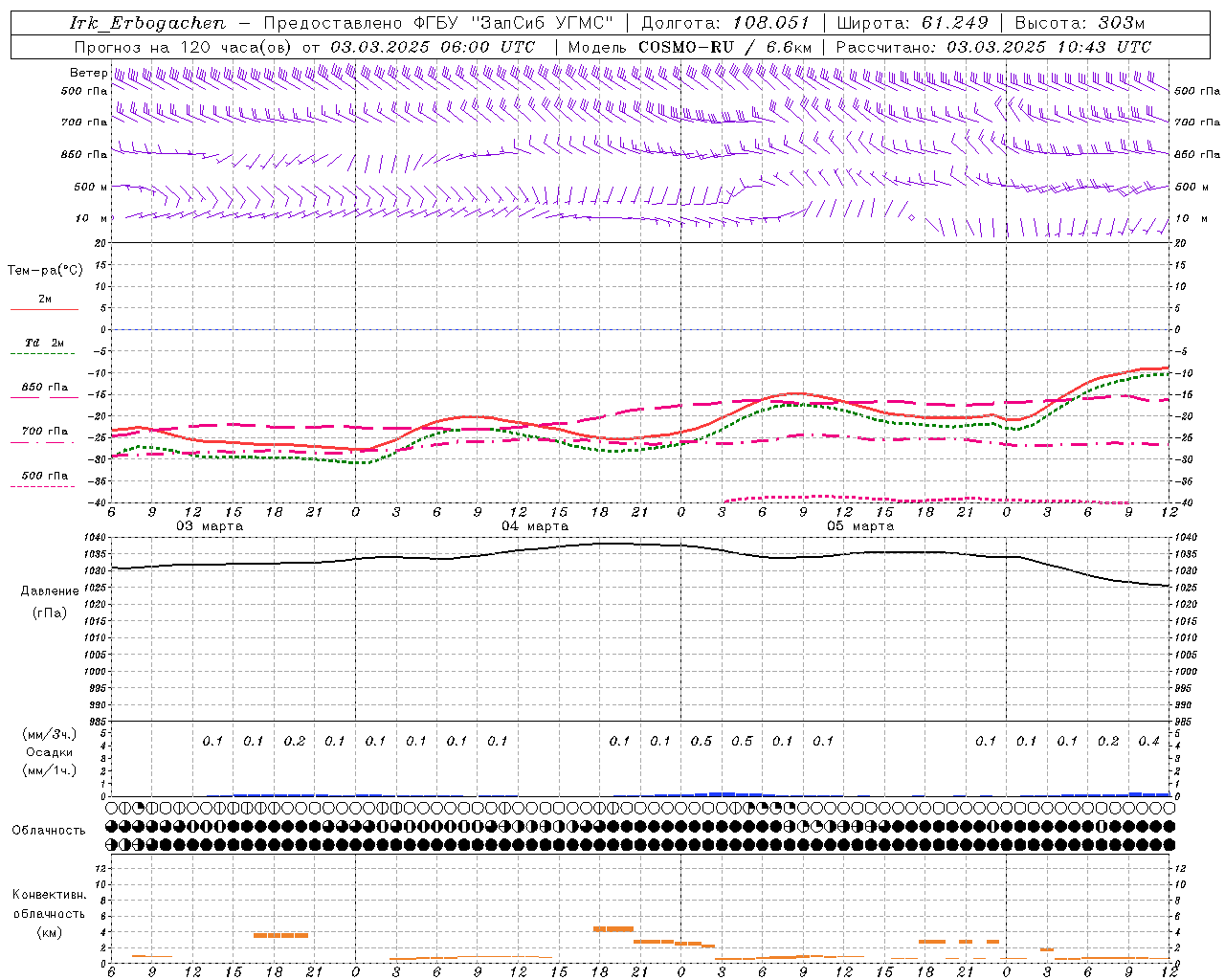Click the Конвективн. convective cloud label
1225x980 pixels.
pos(49,895)
